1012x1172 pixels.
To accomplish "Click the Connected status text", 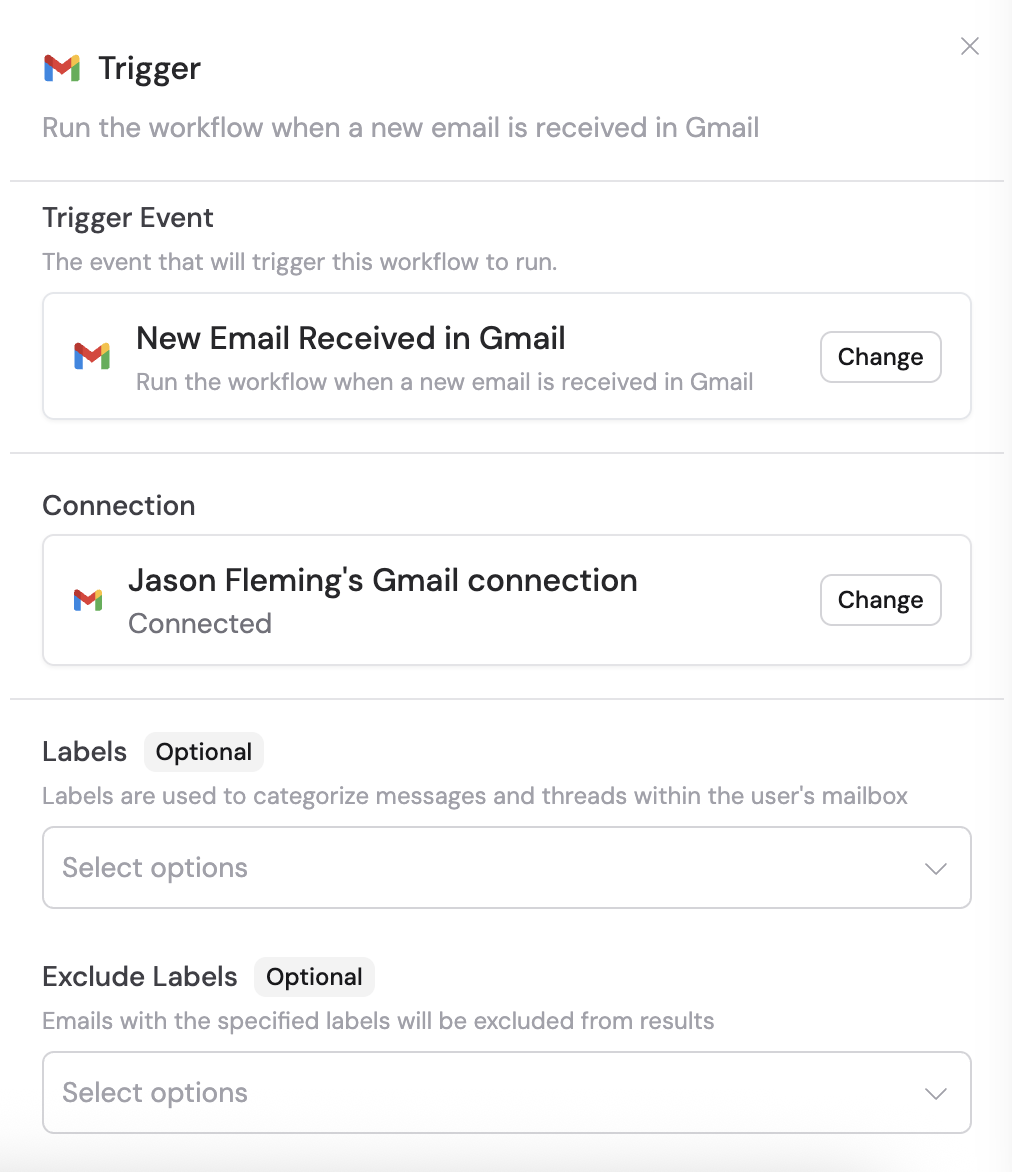I will coord(200,623).
